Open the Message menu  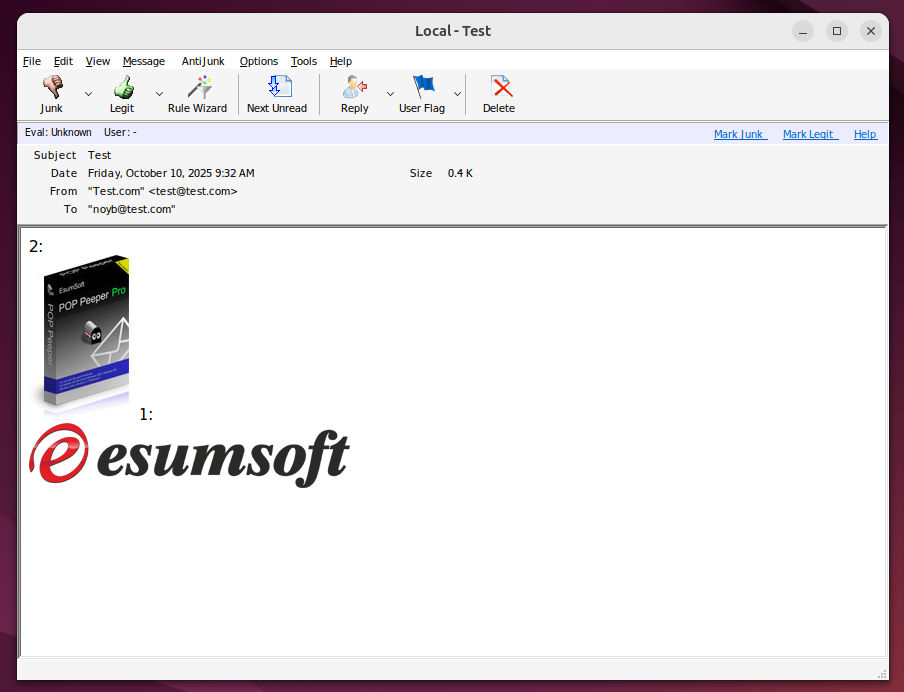[144, 61]
